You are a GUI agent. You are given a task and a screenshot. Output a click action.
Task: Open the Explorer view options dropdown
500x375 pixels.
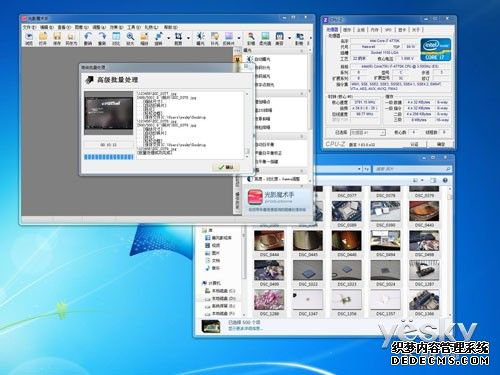tap(422, 180)
